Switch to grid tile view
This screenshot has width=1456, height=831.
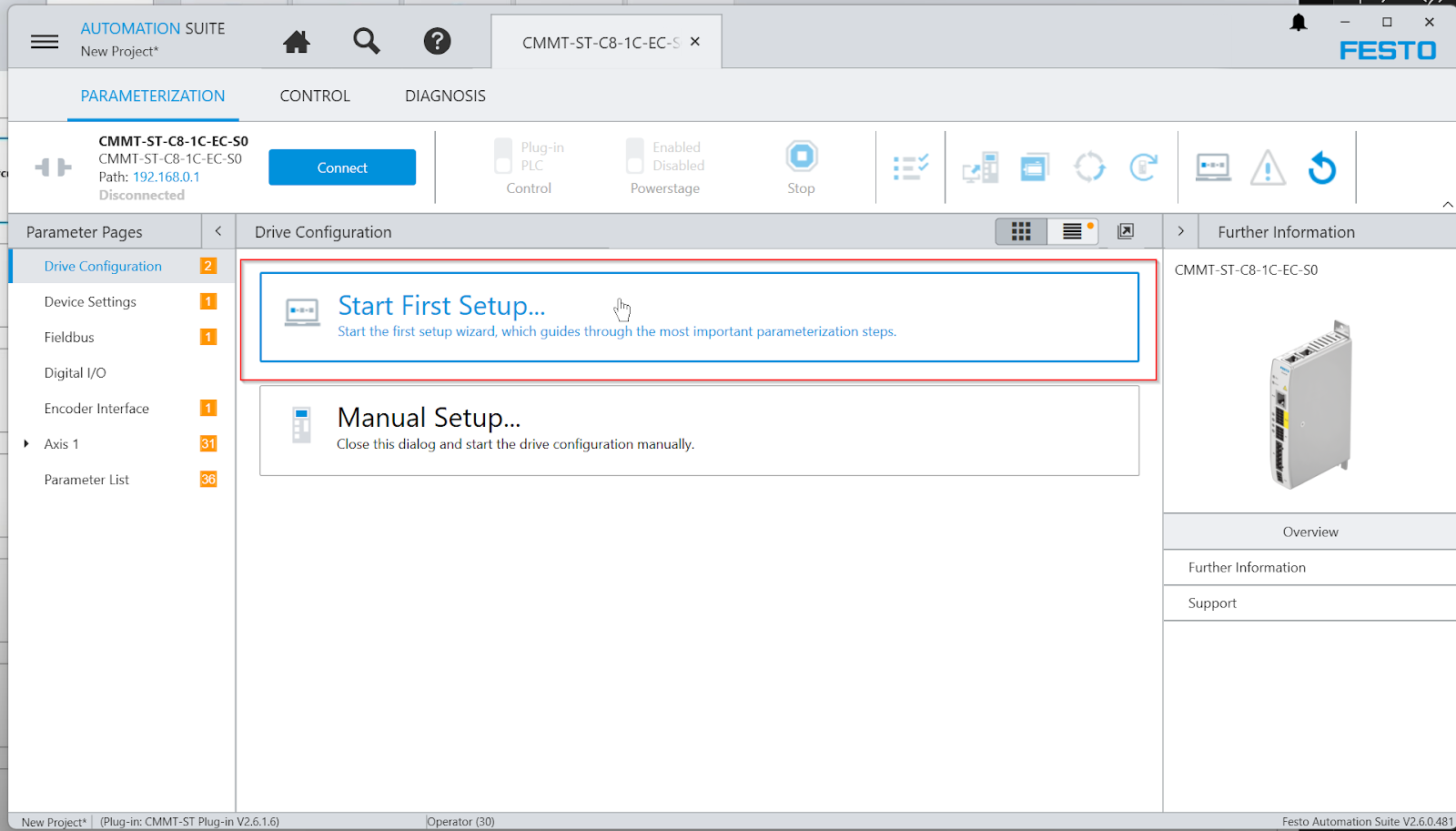pyautogui.click(x=1021, y=231)
